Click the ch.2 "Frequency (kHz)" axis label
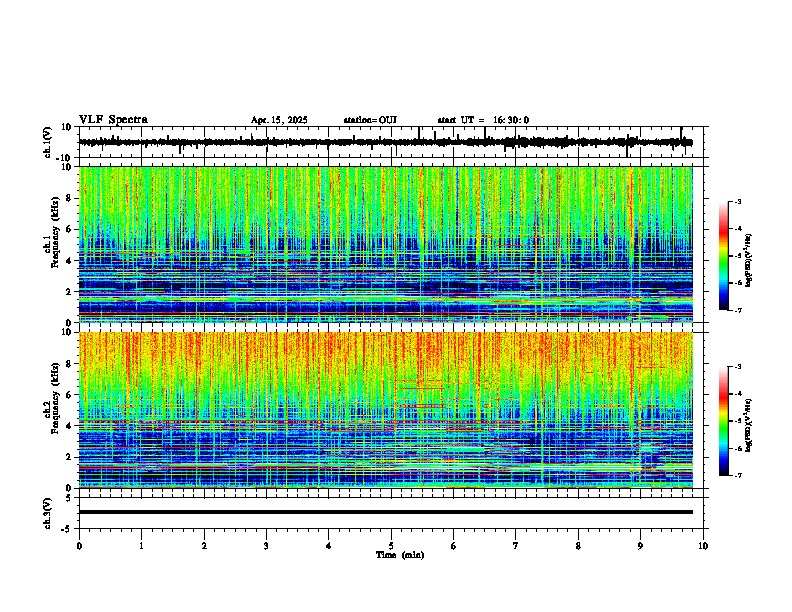This screenshot has height=612, width=792. 55,398
